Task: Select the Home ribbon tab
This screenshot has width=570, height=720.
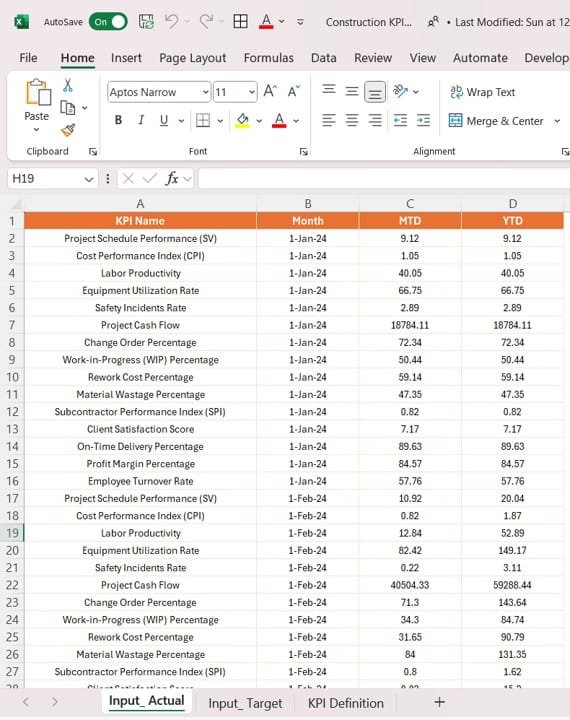Action: click(78, 58)
